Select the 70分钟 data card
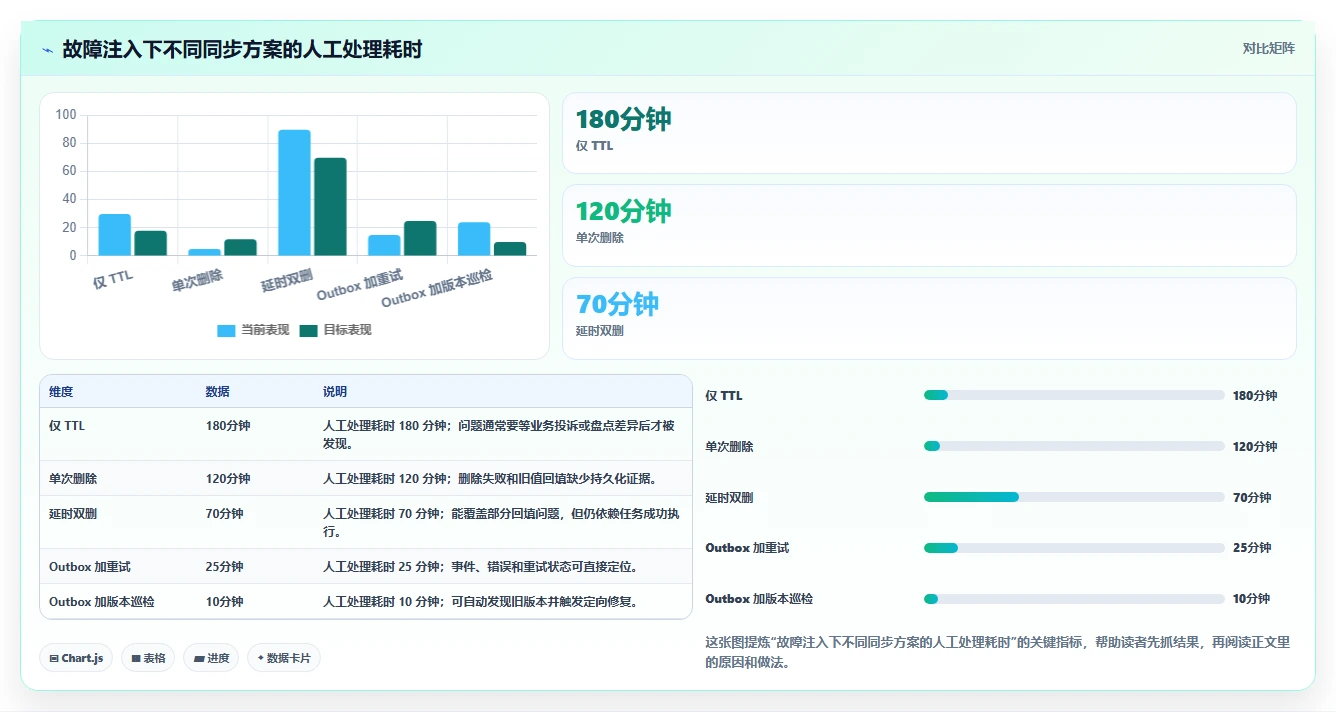Viewport: 1336px width, 712px height. (929, 318)
